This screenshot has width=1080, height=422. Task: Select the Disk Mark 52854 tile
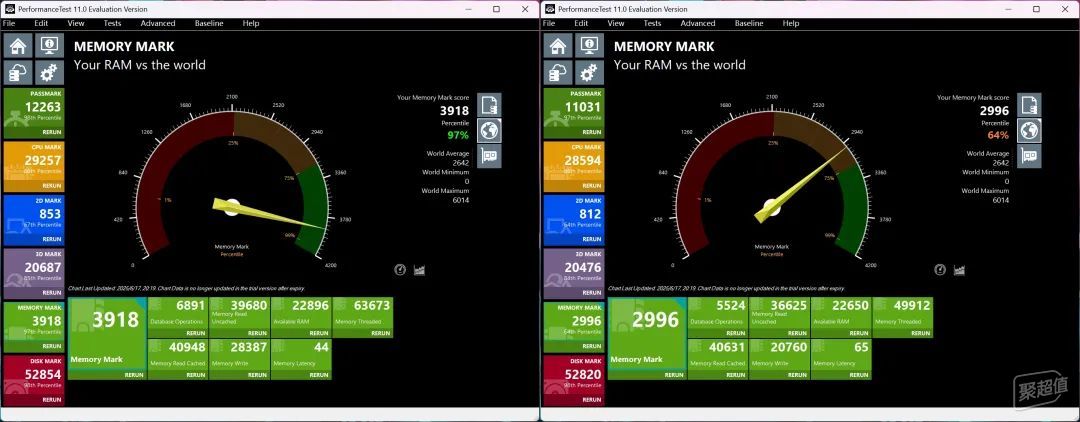tap(34, 380)
